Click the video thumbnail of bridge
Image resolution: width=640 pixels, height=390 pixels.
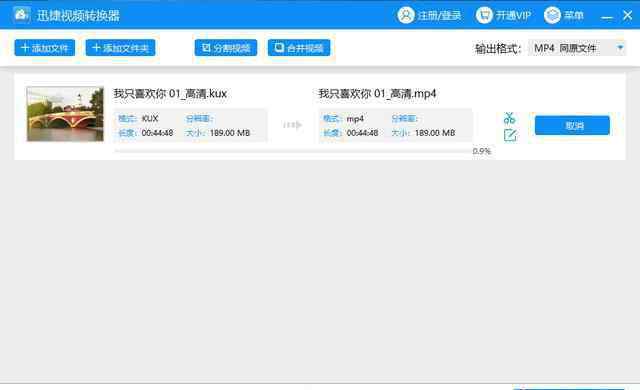65,114
